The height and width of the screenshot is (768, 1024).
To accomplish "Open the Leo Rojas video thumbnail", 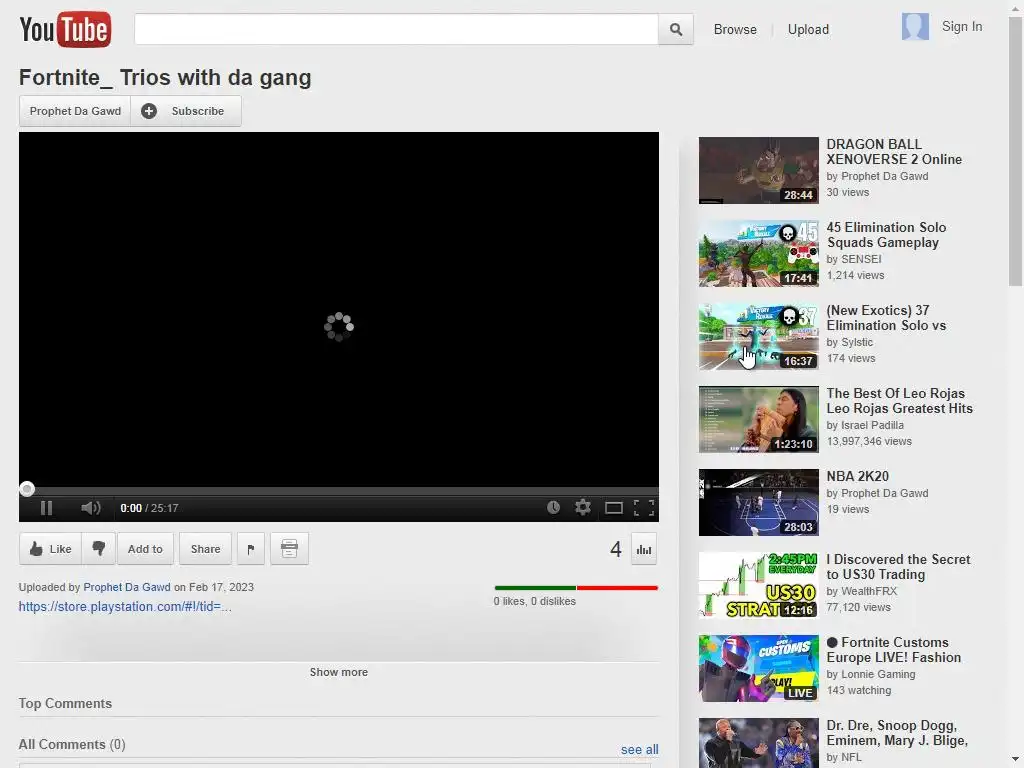I will click(758, 419).
